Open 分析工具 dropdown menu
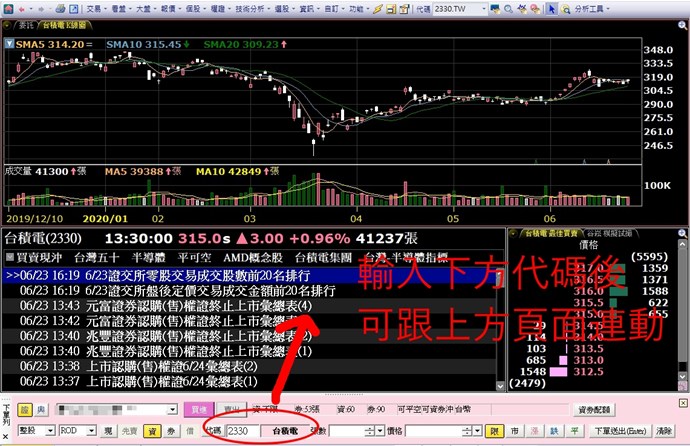Screen dimensions: 690x446 592,9
